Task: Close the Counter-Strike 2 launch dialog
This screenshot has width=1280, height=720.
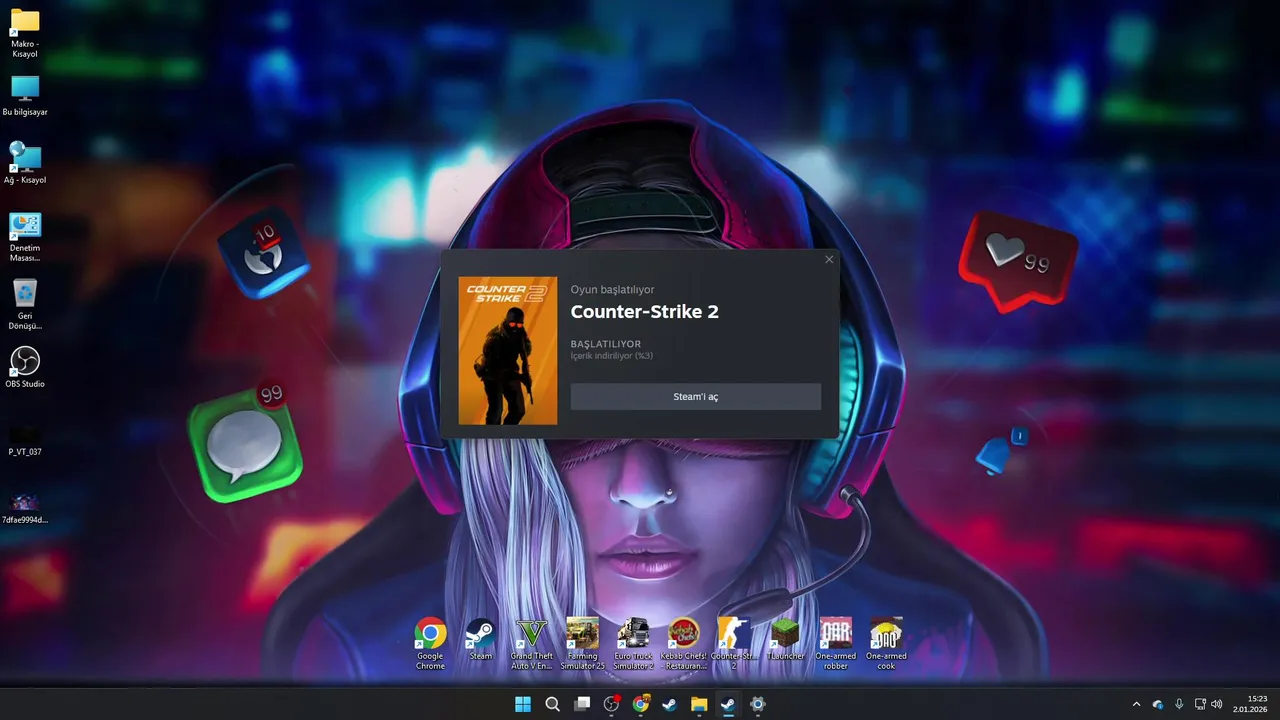Action: click(829, 260)
